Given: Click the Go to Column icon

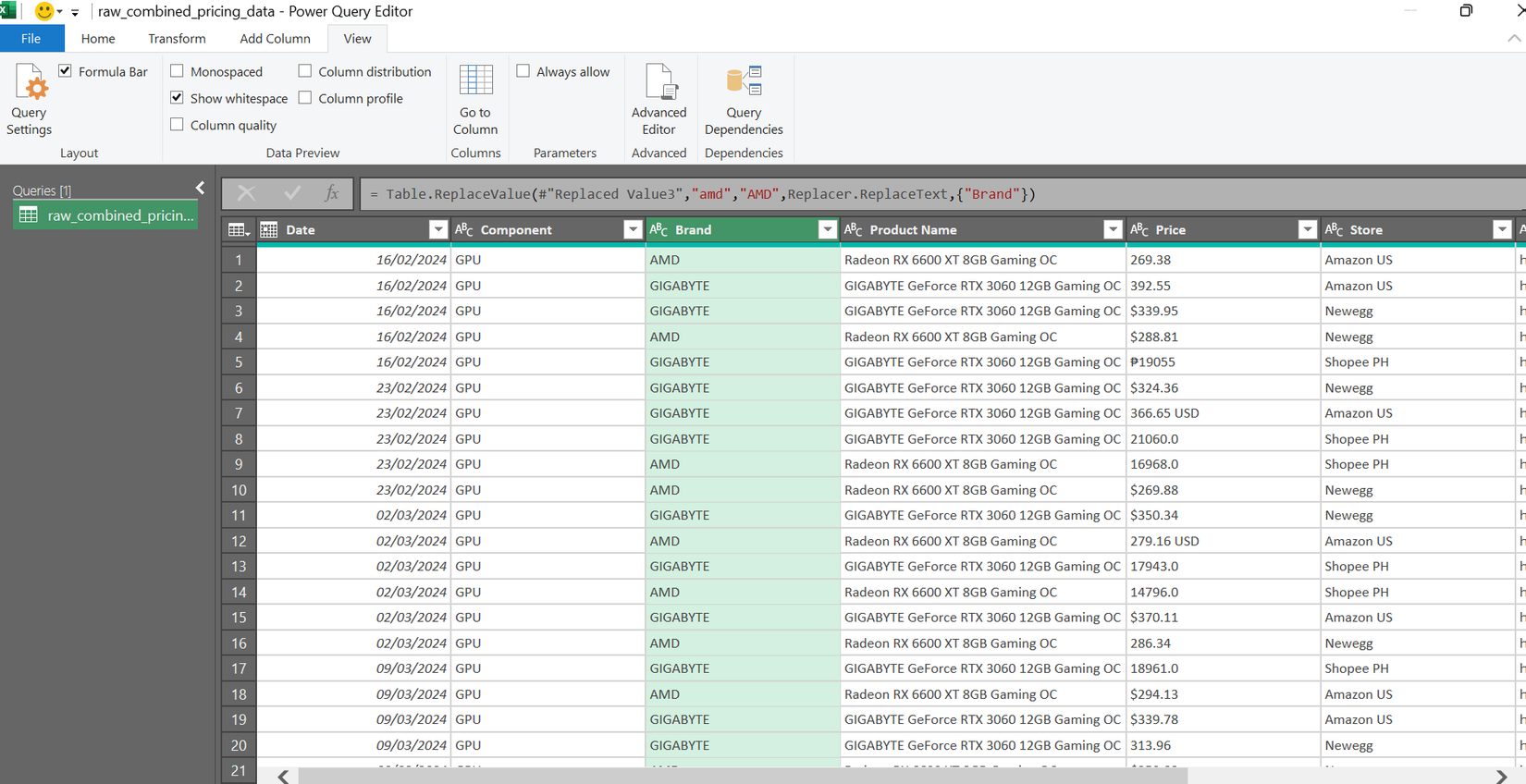Looking at the screenshot, I should pyautogui.click(x=476, y=80).
